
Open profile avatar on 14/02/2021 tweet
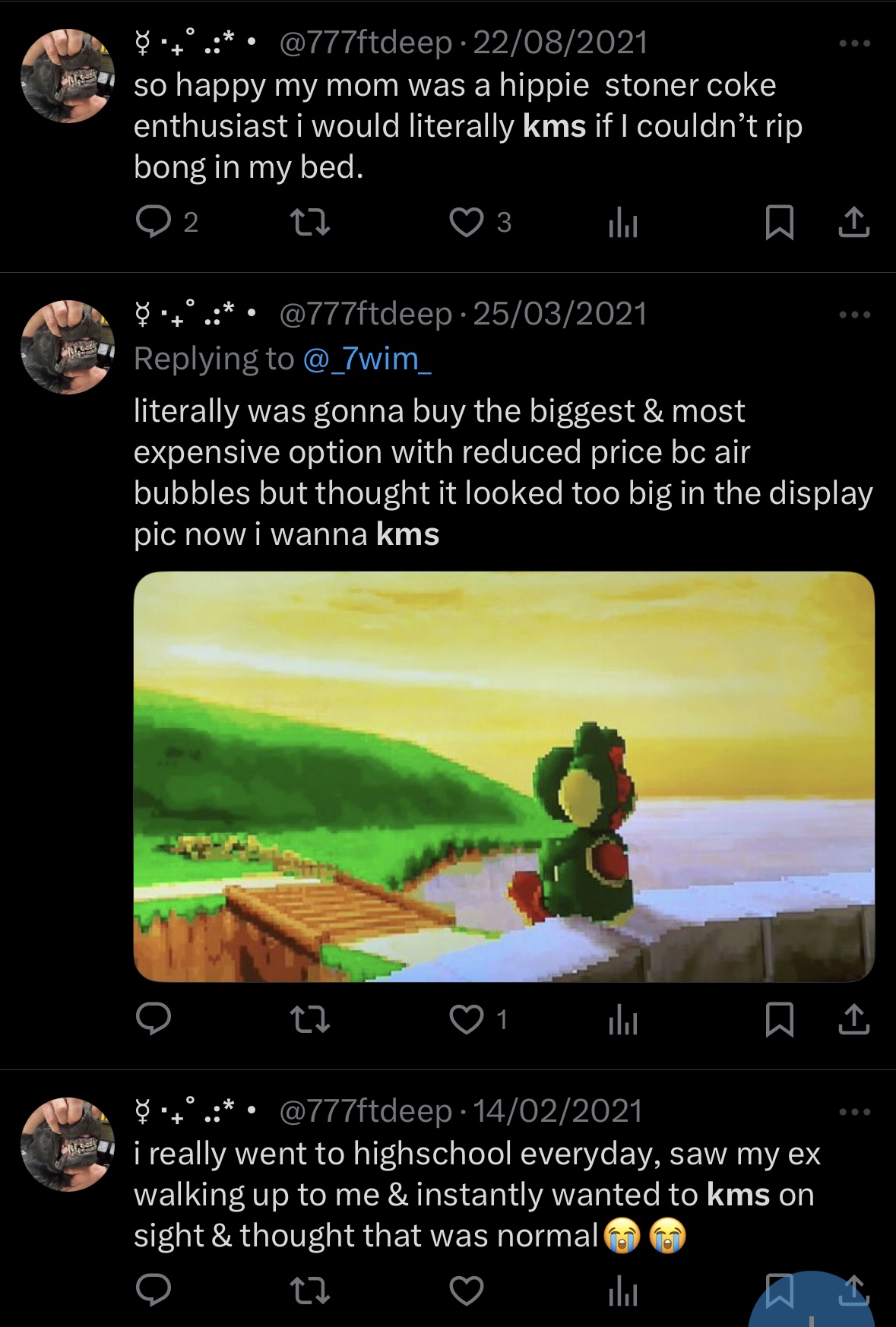pos(68,1144)
